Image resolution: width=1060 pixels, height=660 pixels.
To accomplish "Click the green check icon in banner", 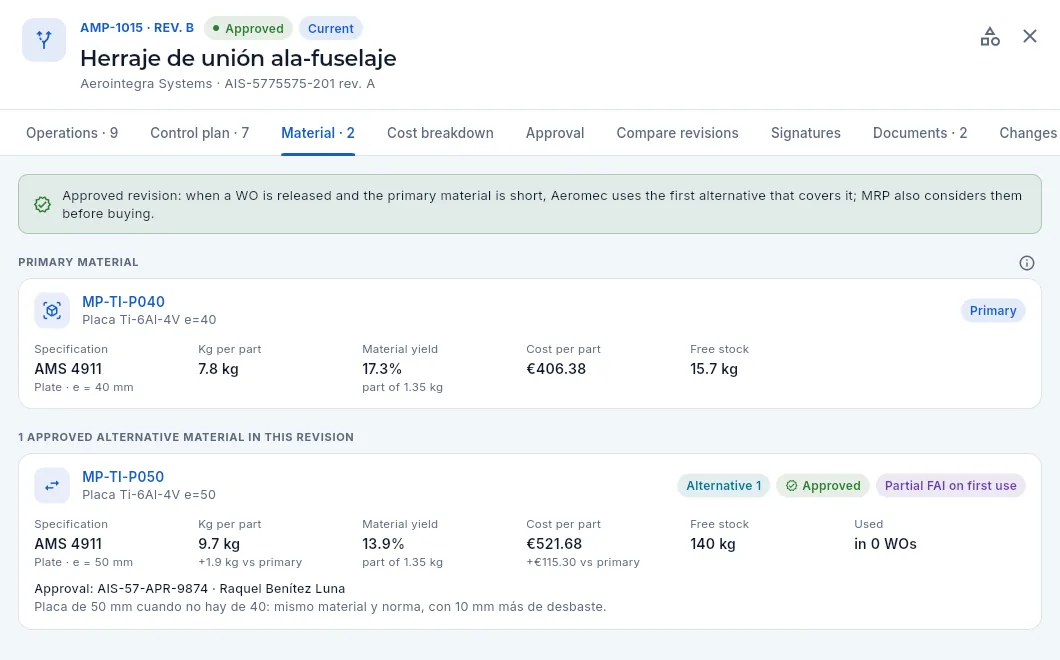I will (43, 204).
